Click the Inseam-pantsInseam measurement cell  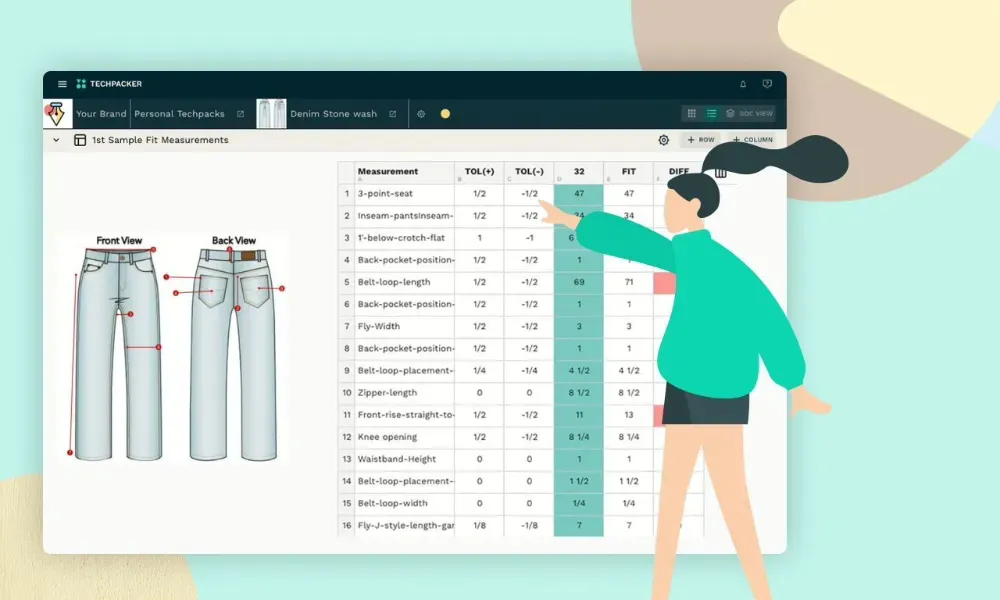pyautogui.click(x=404, y=216)
